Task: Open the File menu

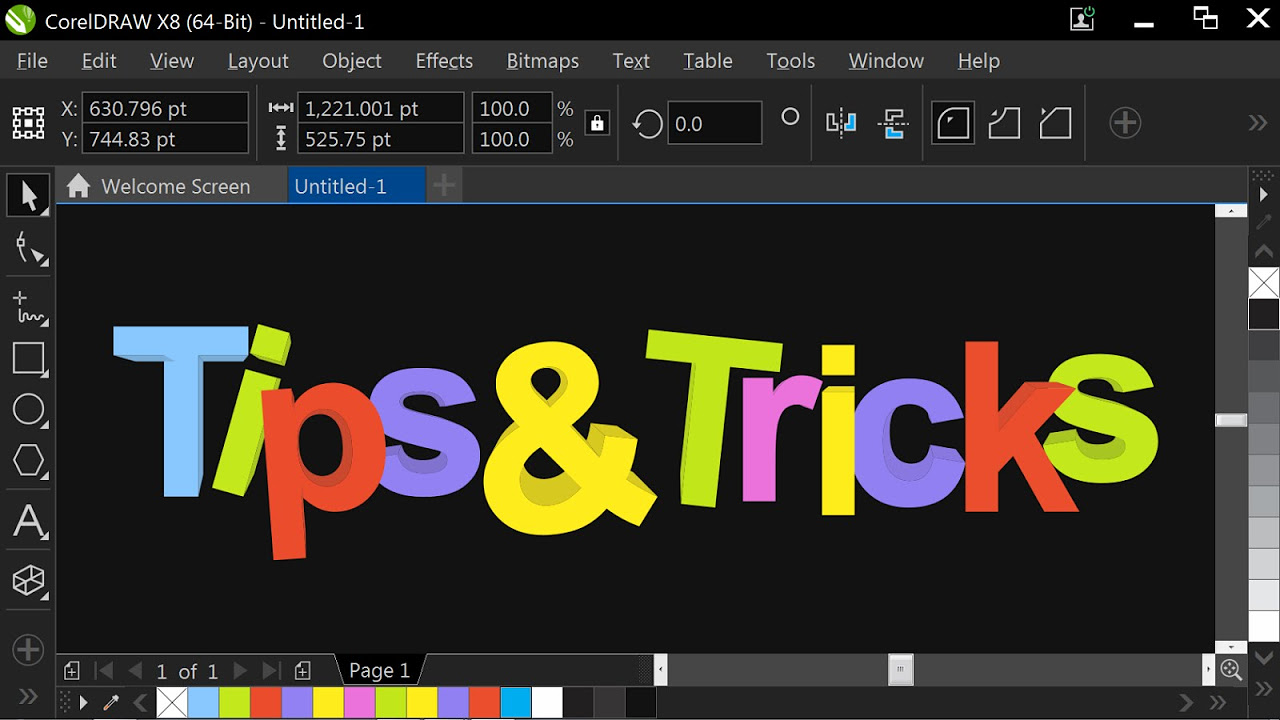Action: click(x=32, y=61)
